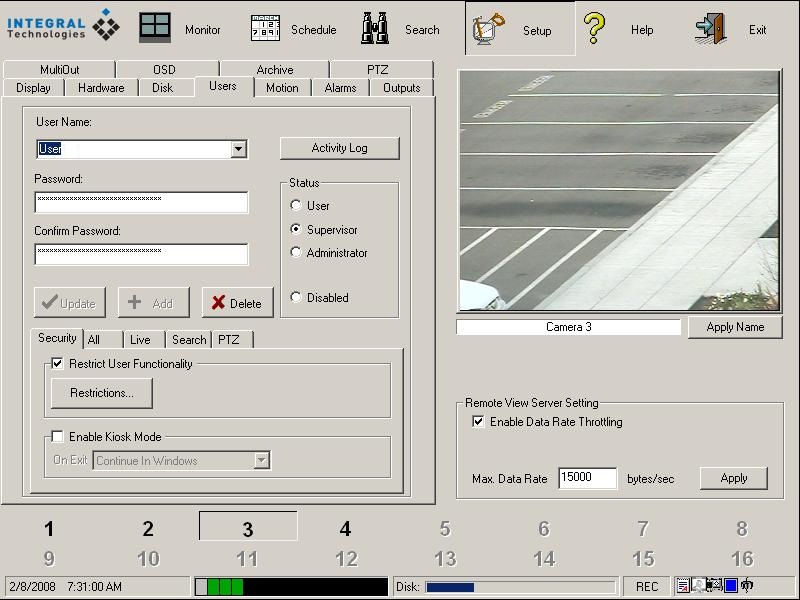Enable Kiosk Mode
The width and height of the screenshot is (800, 600).
point(57,436)
